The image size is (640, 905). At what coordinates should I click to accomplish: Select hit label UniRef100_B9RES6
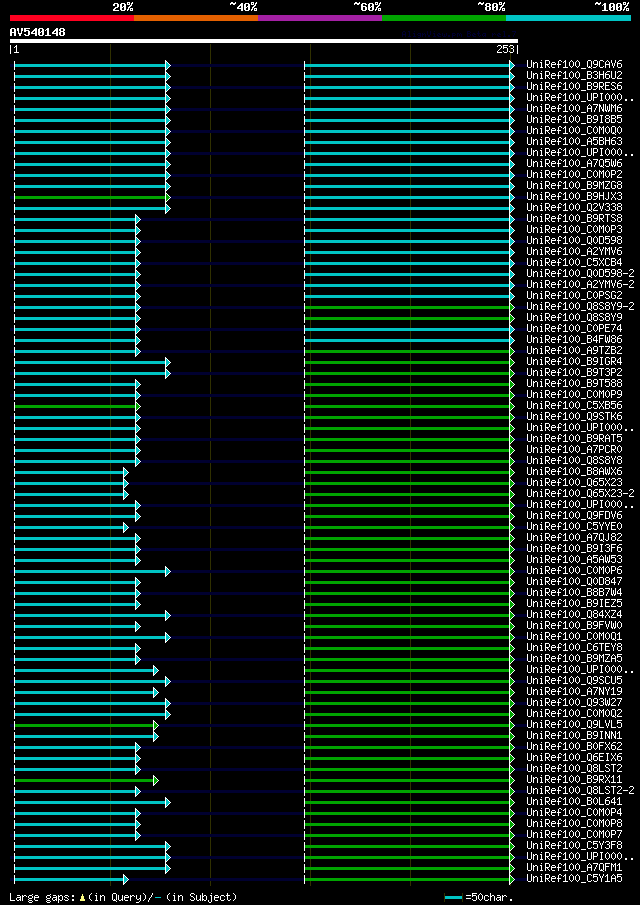point(574,87)
